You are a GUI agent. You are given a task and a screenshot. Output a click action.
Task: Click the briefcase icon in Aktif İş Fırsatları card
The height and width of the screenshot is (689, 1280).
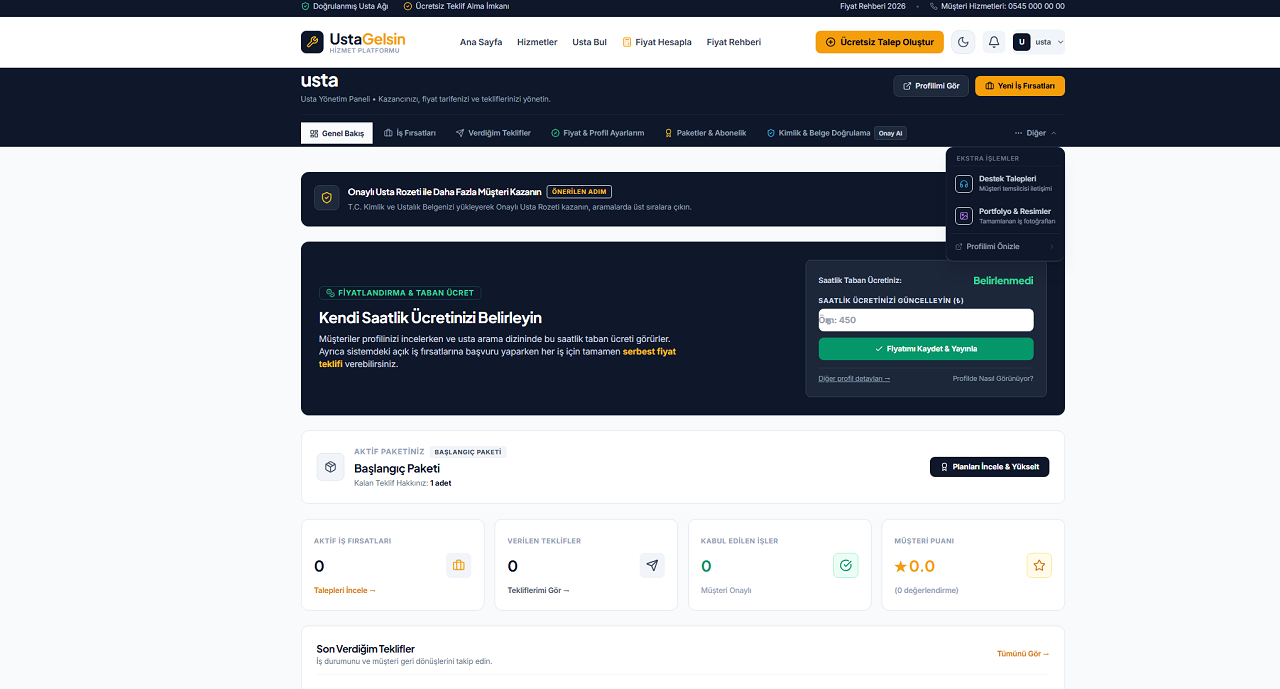coord(459,566)
